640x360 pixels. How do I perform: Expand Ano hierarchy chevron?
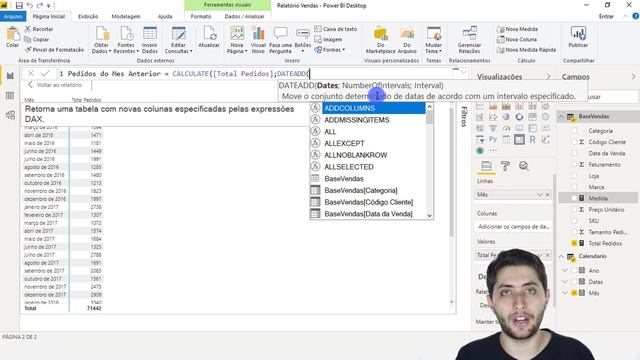coord(565,270)
